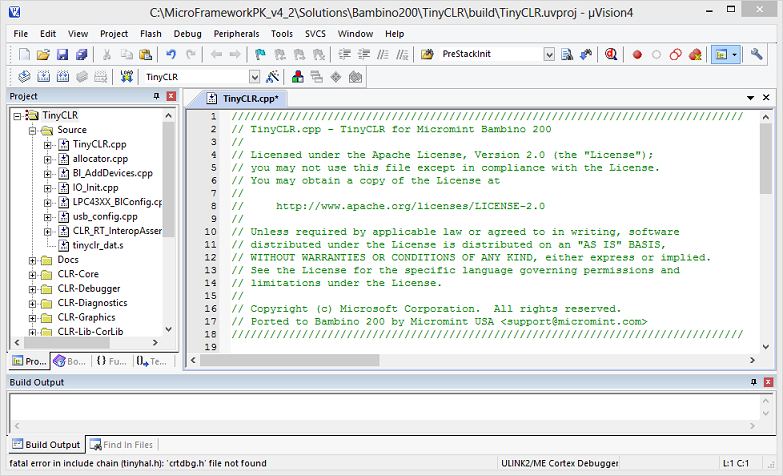The height and width of the screenshot is (476, 783).
Task: Select IO_Init.cpp in the project tree
Action: click(95, 188)
